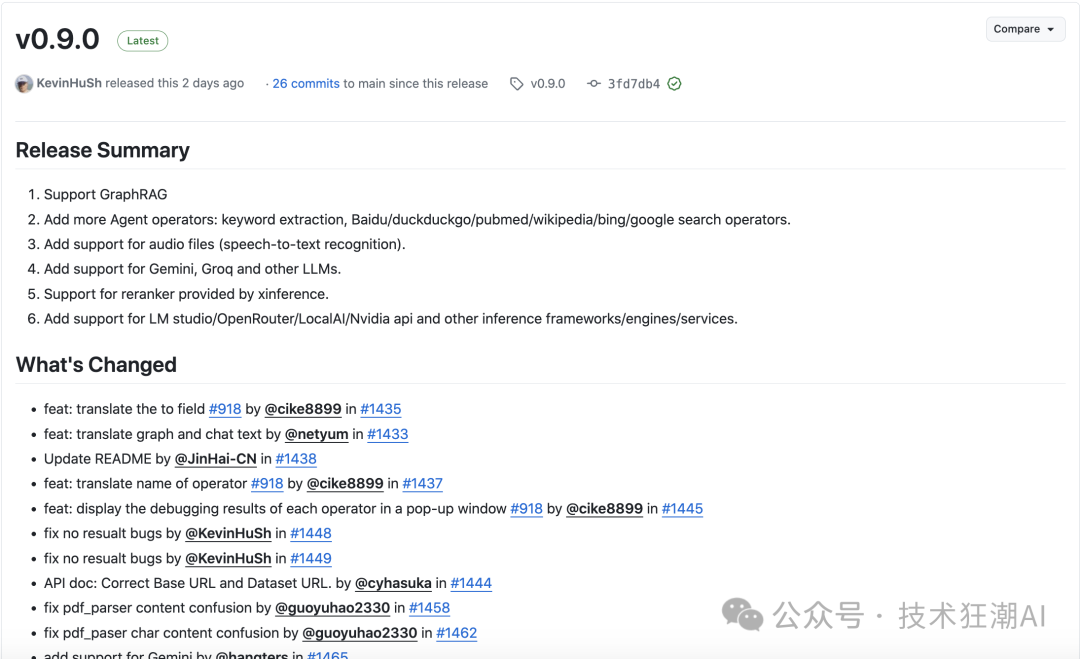
Task: Click the green verified checkmark badge
Action: (x=674, y=83)
